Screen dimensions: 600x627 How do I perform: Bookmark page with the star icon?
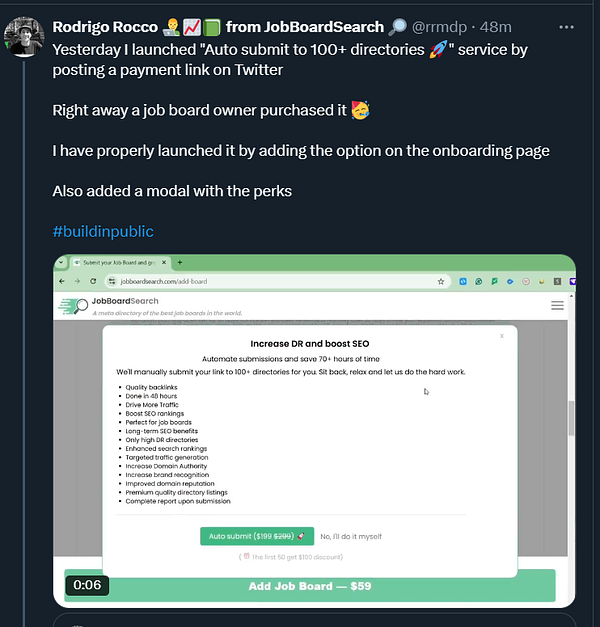(440, 282)
